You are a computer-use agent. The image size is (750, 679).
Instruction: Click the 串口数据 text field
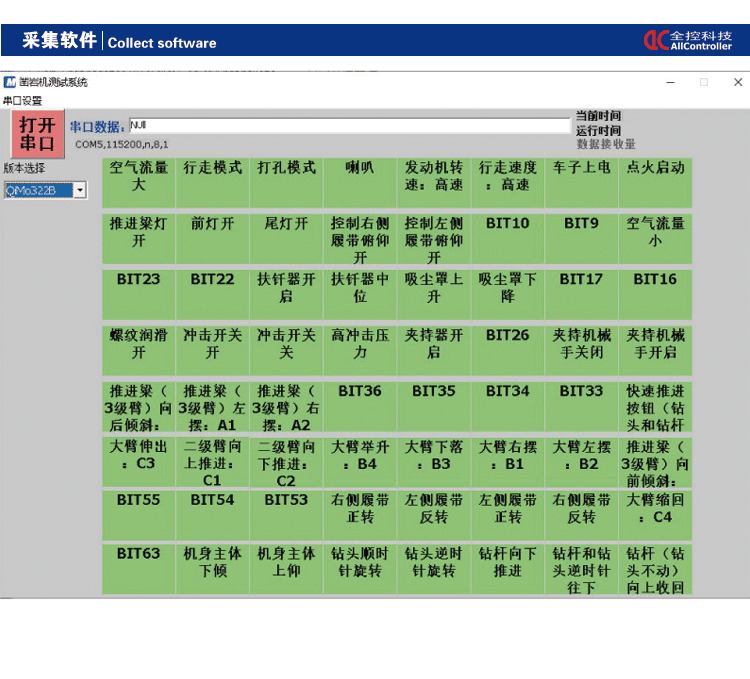[349, 126]
